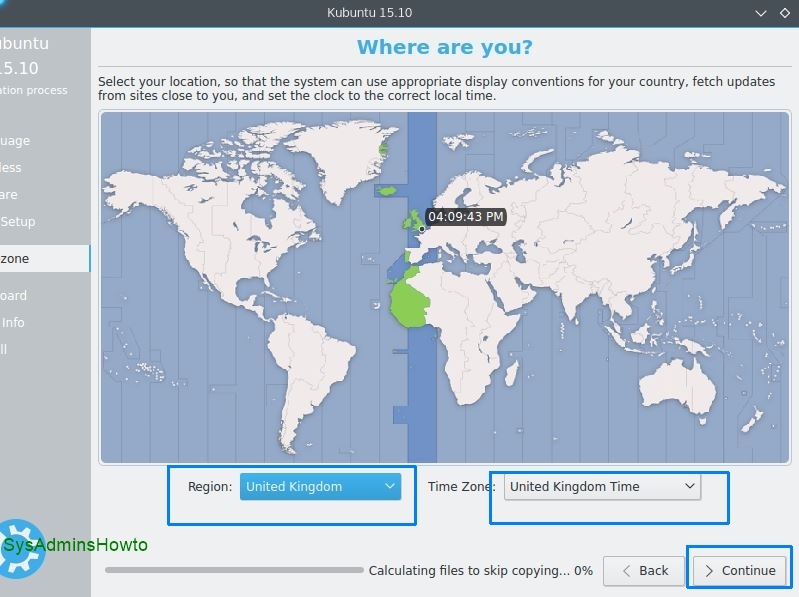Click the 04:09:43 PM time label on map

pos(465,216)
